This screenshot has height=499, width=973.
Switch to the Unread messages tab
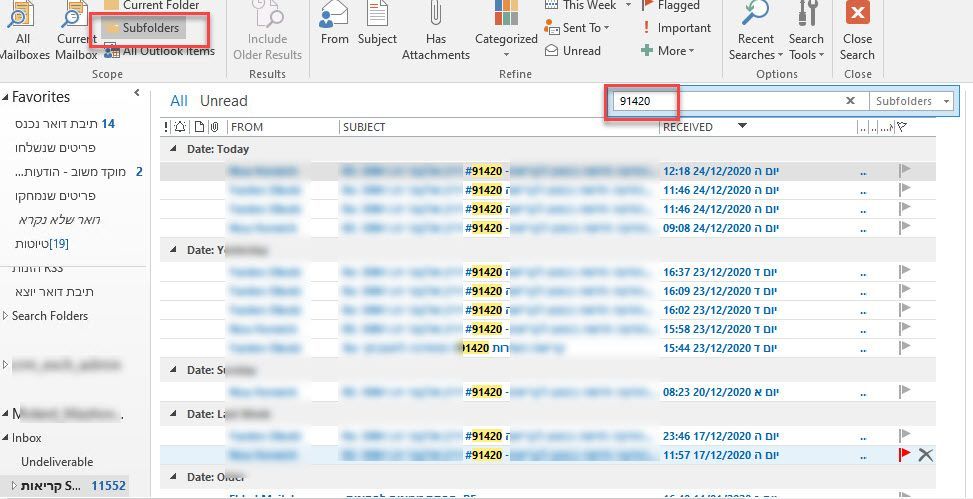tap(223, 101)
